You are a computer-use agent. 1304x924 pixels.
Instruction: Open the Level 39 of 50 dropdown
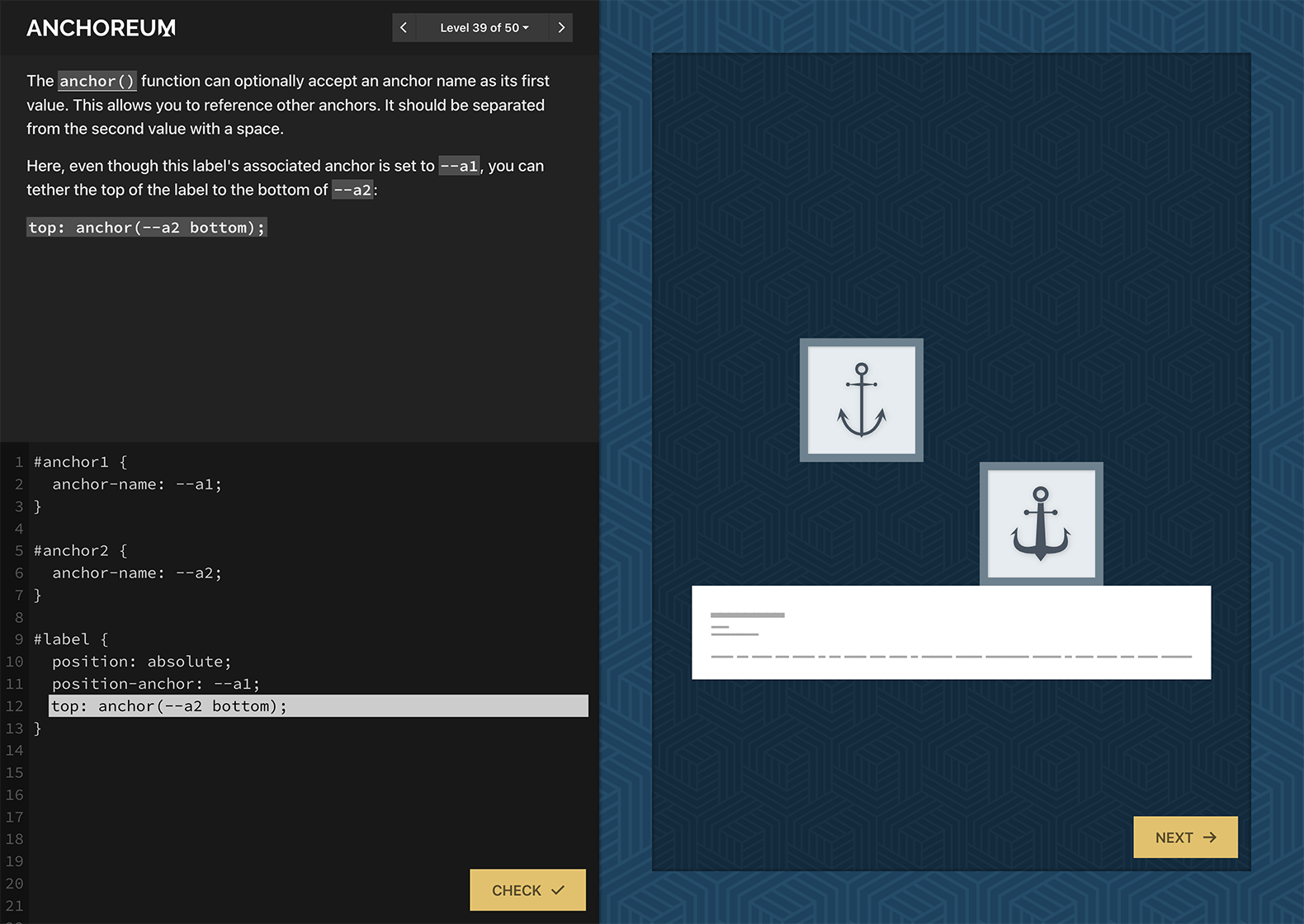(x=484, y=27)
